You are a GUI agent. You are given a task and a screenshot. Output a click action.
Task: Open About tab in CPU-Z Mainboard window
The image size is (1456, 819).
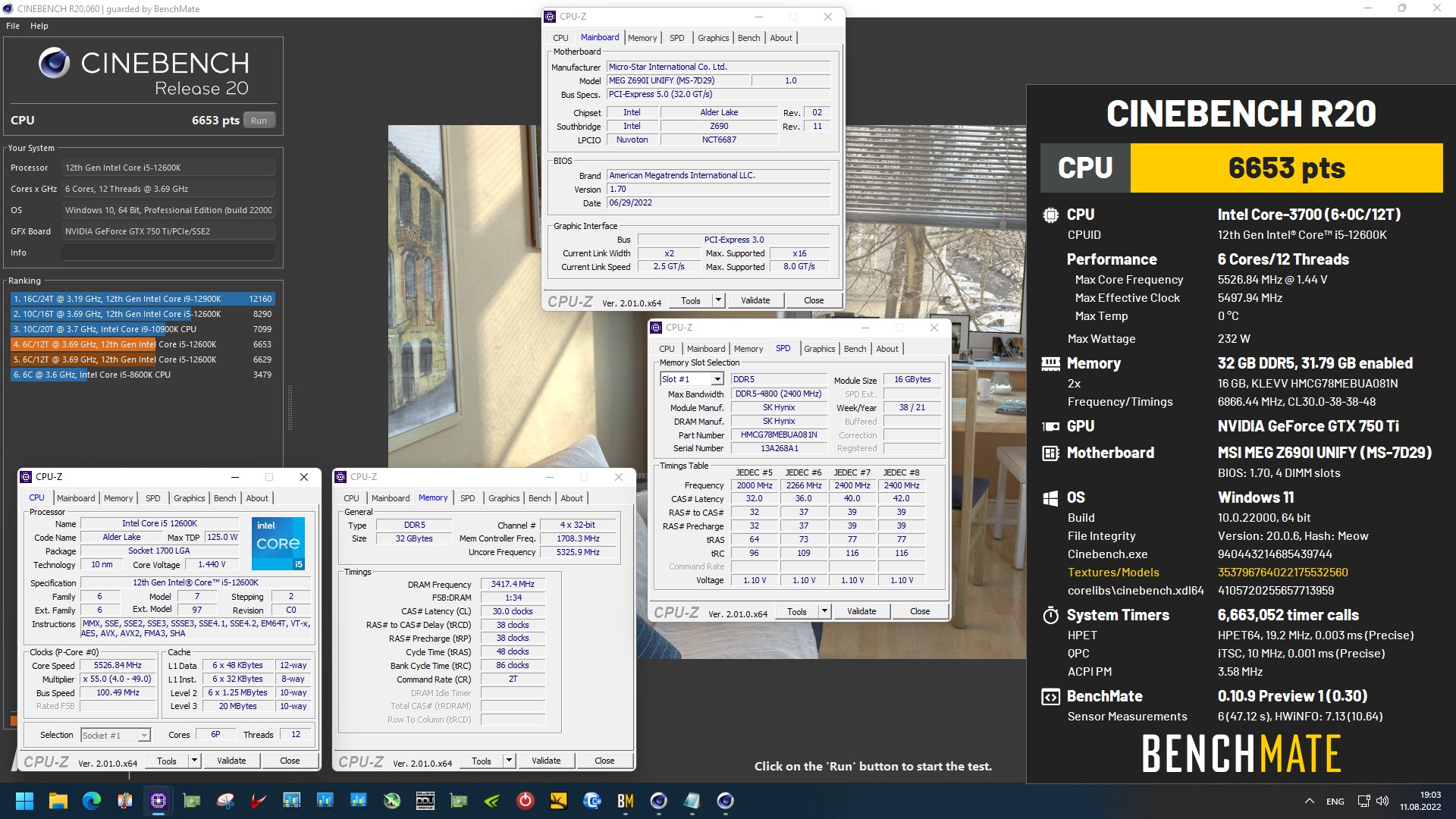(781, 38)
